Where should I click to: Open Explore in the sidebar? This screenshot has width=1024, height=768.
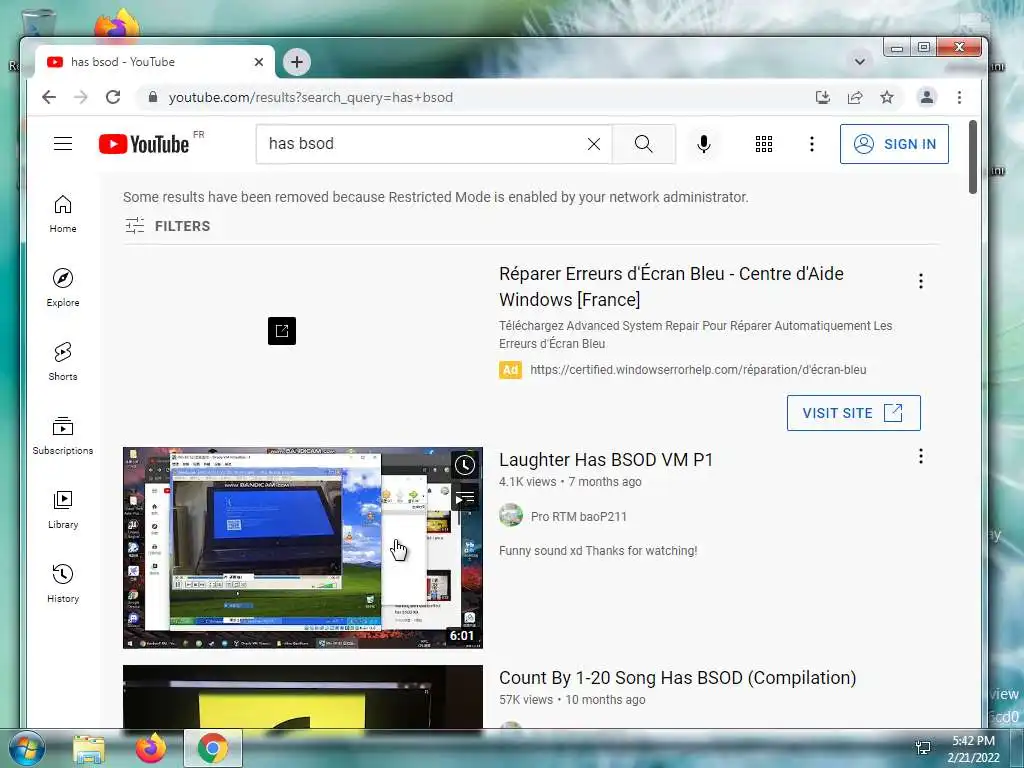click(x=63, y=288)
